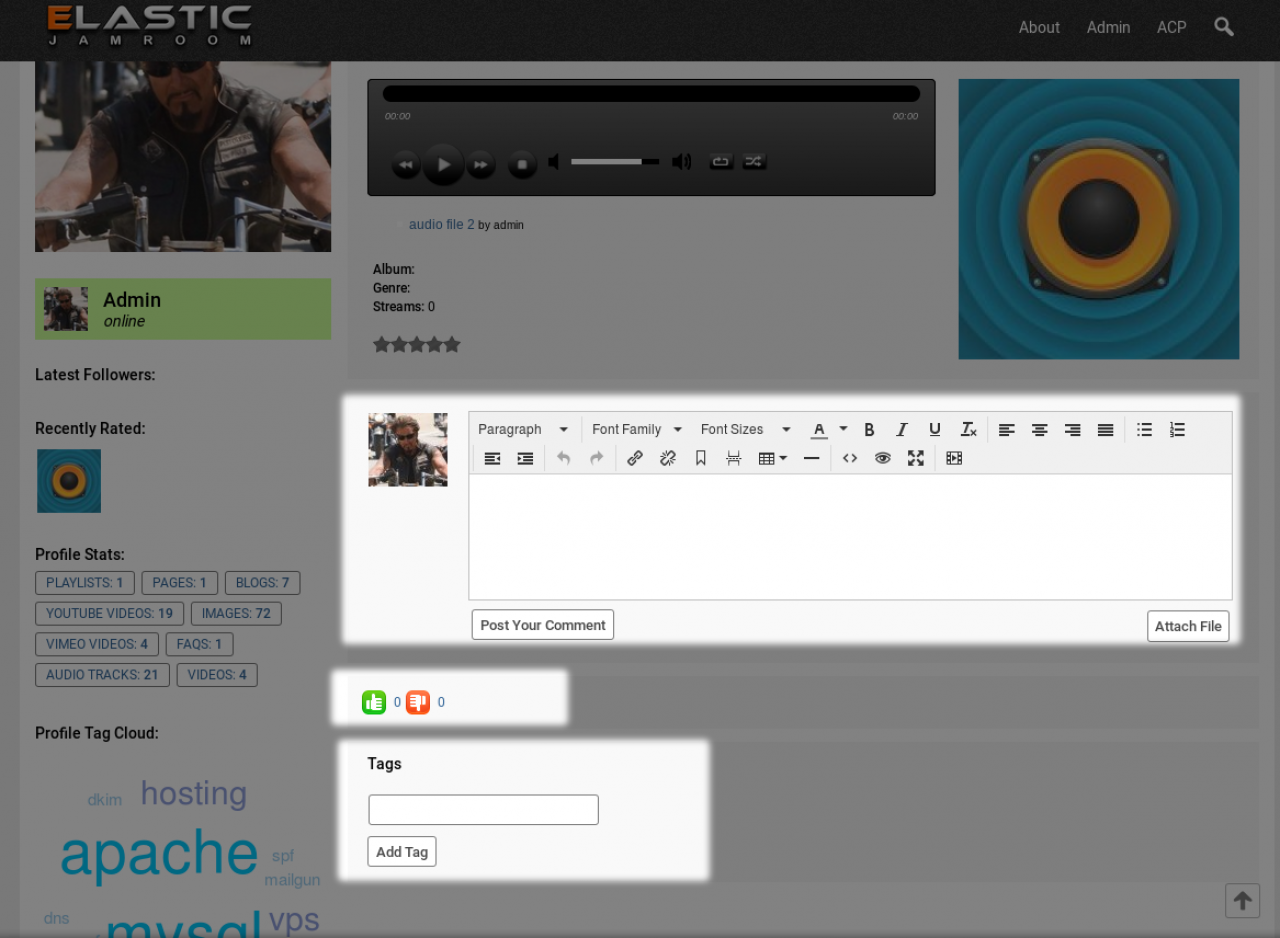Image resolution: width=1280 pixels, height=938 pixels.
Task: Redo the last edit
Action: click(x=597, y=459)
